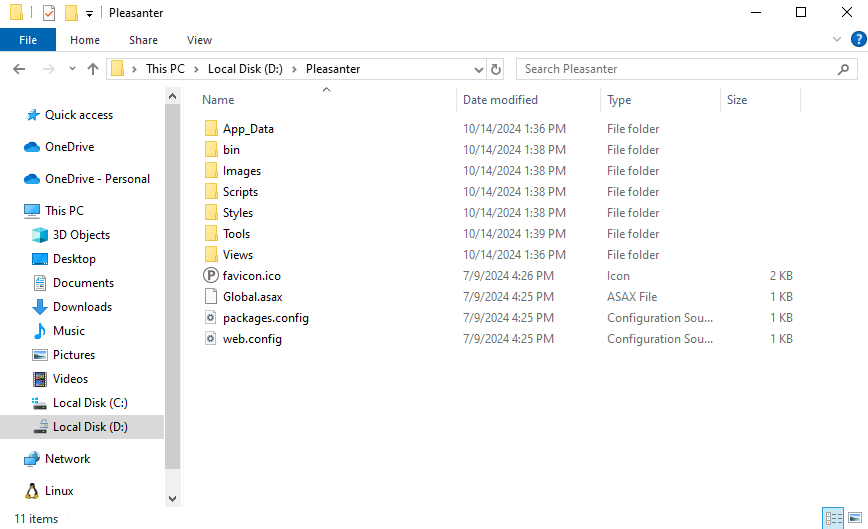Select the web.config file icon

click(211, 339)
